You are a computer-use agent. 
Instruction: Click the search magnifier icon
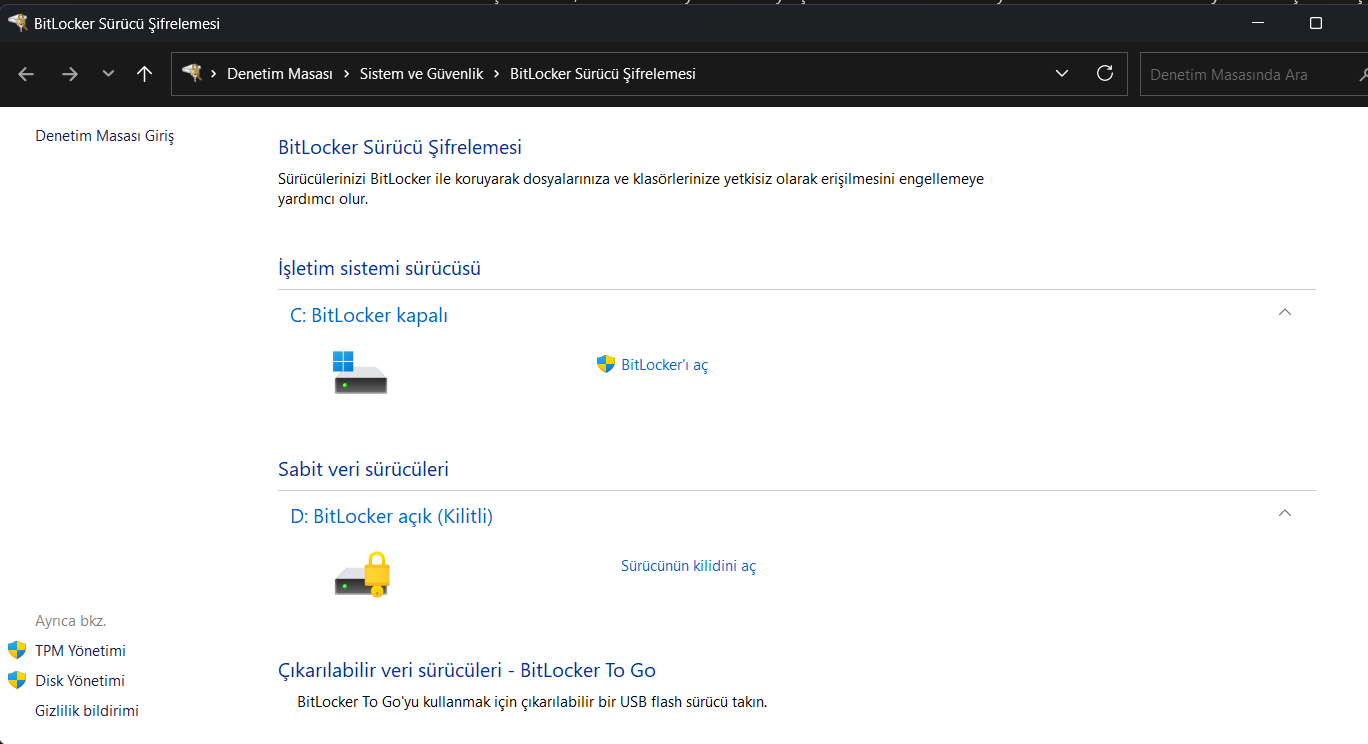pos(1363,74)
